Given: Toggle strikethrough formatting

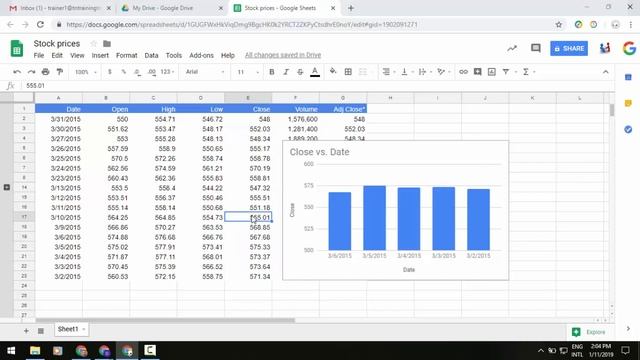Looking at the screenshot, I should (x=300, y=72).
